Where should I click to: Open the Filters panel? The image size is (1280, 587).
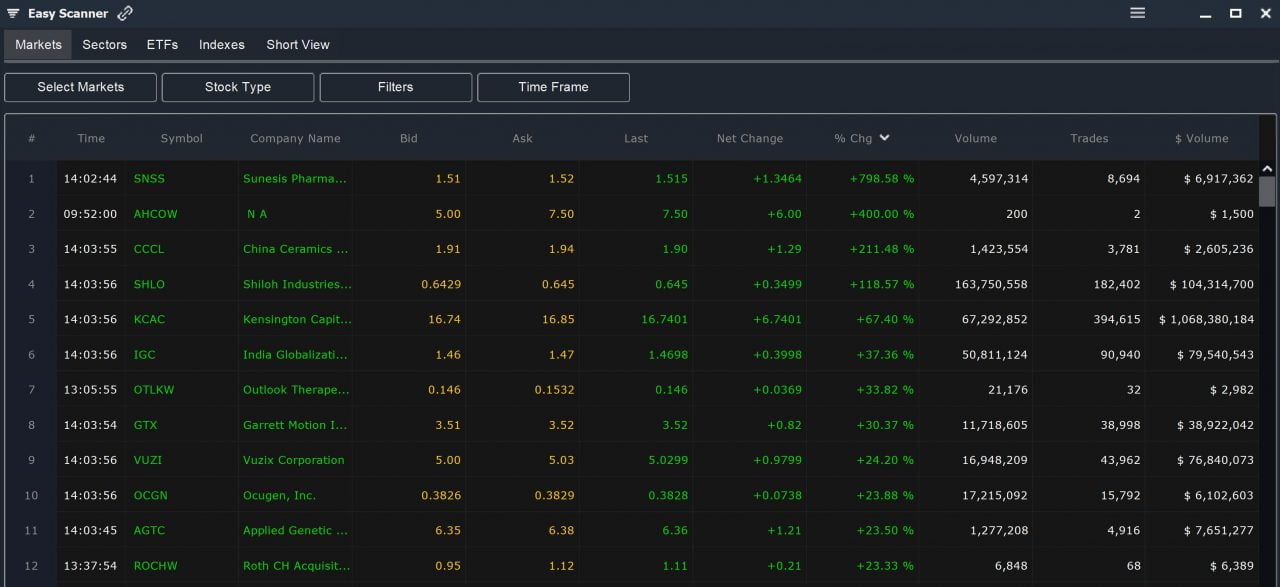coord(395,87)
